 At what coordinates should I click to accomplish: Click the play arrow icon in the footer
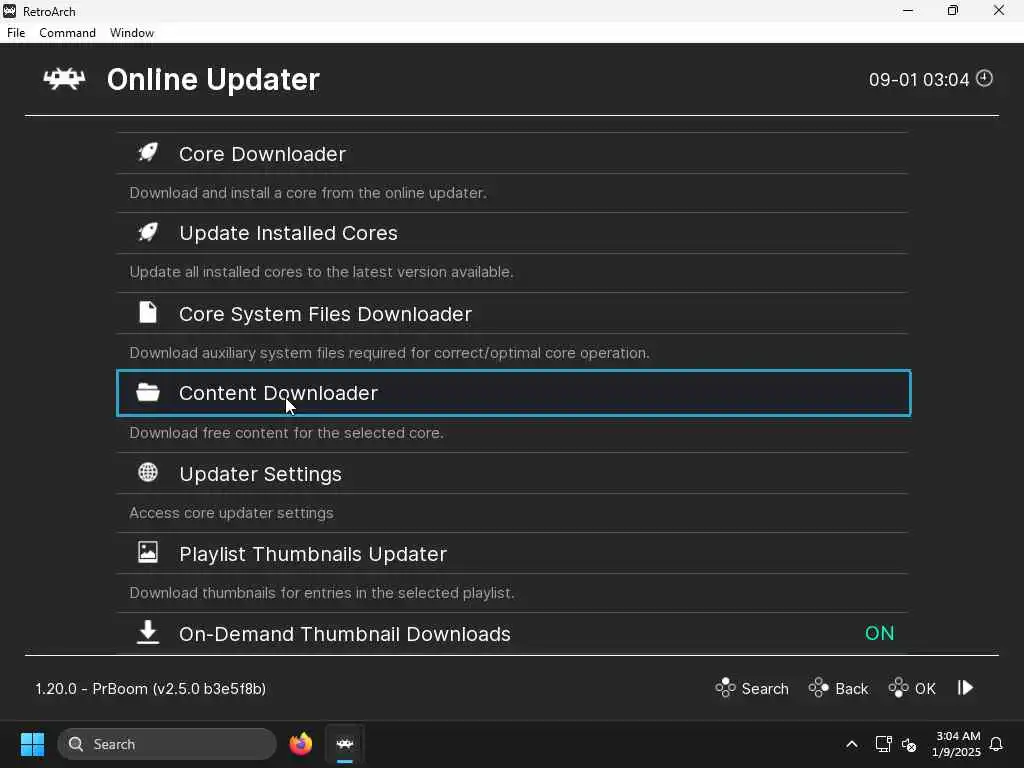pos(965,688)
